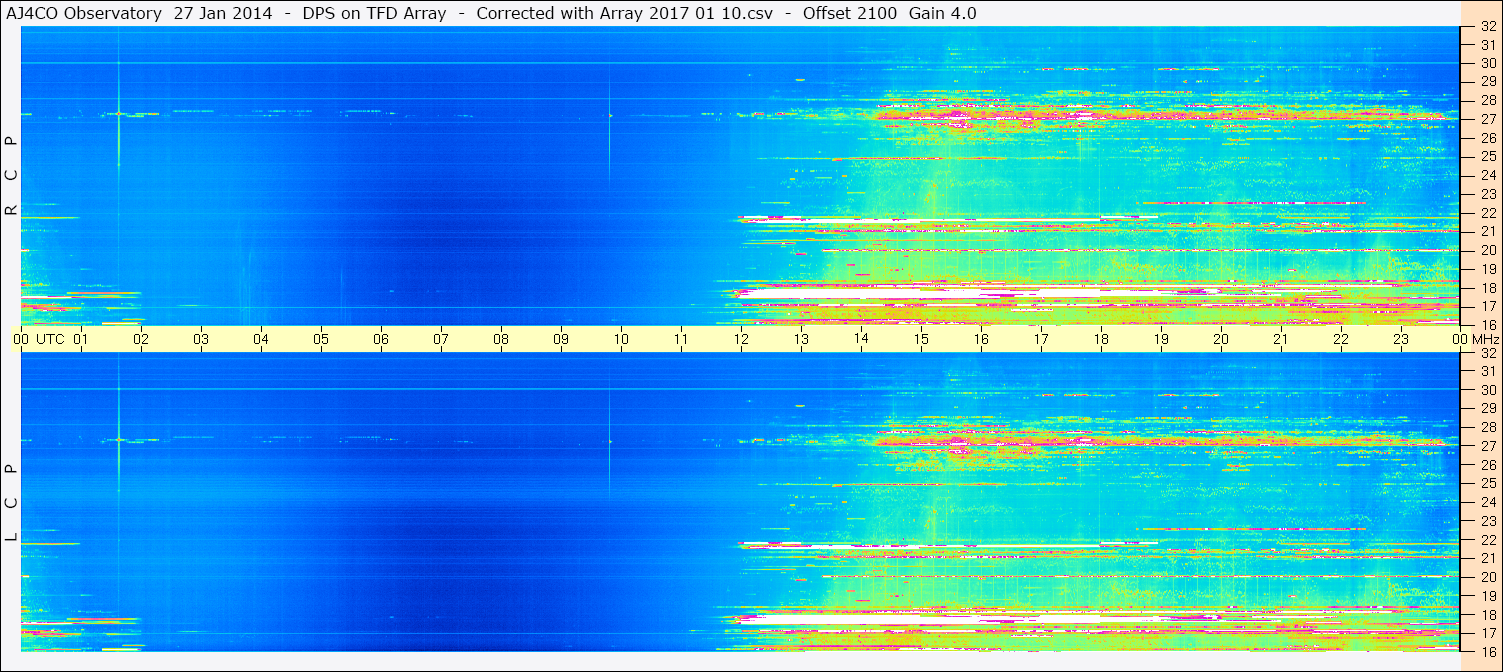Click the 29 MHz label in LCP panel

point(1488,409)
